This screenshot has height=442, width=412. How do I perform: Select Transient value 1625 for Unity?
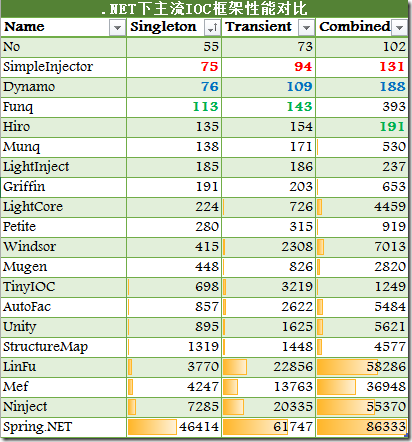click(x=297, y=327)
